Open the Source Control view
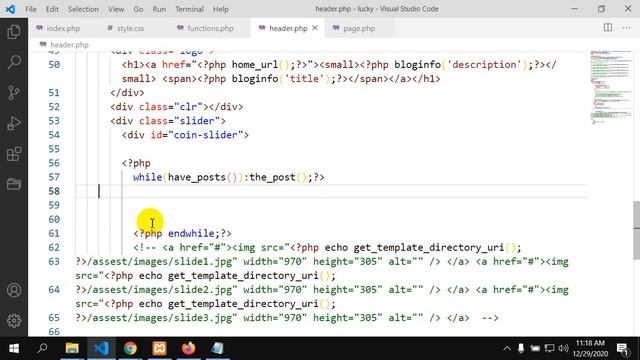 coord(14,93)
